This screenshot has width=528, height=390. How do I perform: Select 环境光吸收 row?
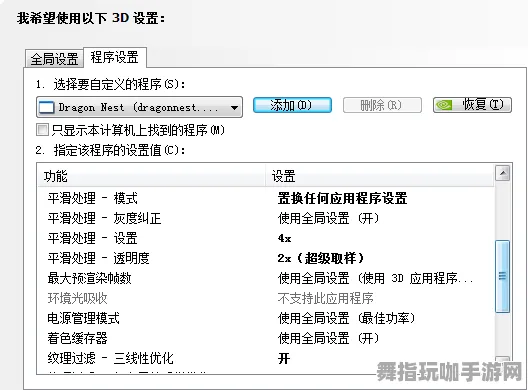click(x=266, y=298)
